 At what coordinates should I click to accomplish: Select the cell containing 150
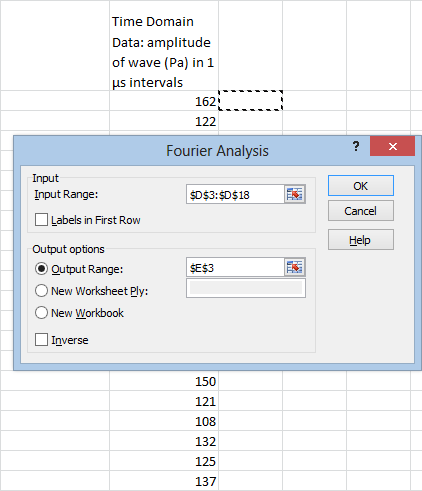pos(164,381)
